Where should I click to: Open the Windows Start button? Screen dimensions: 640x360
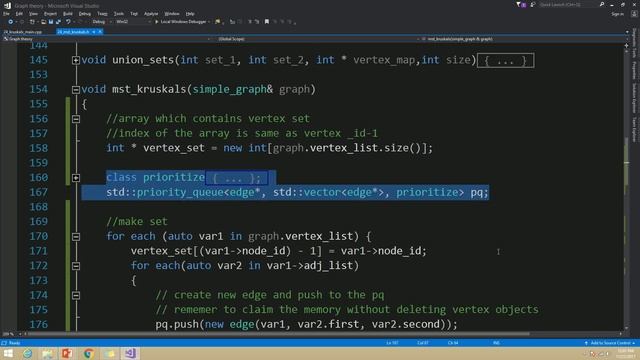click(8, 353)
